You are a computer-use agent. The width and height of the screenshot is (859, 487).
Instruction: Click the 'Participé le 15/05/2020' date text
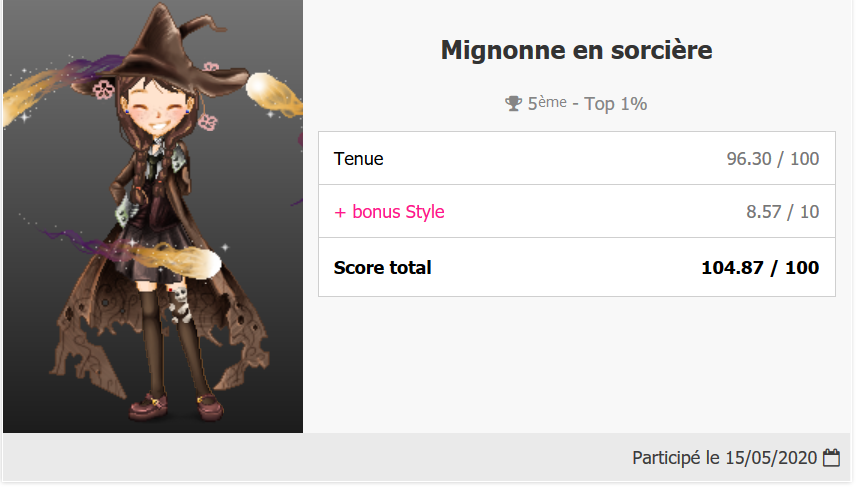724,458
